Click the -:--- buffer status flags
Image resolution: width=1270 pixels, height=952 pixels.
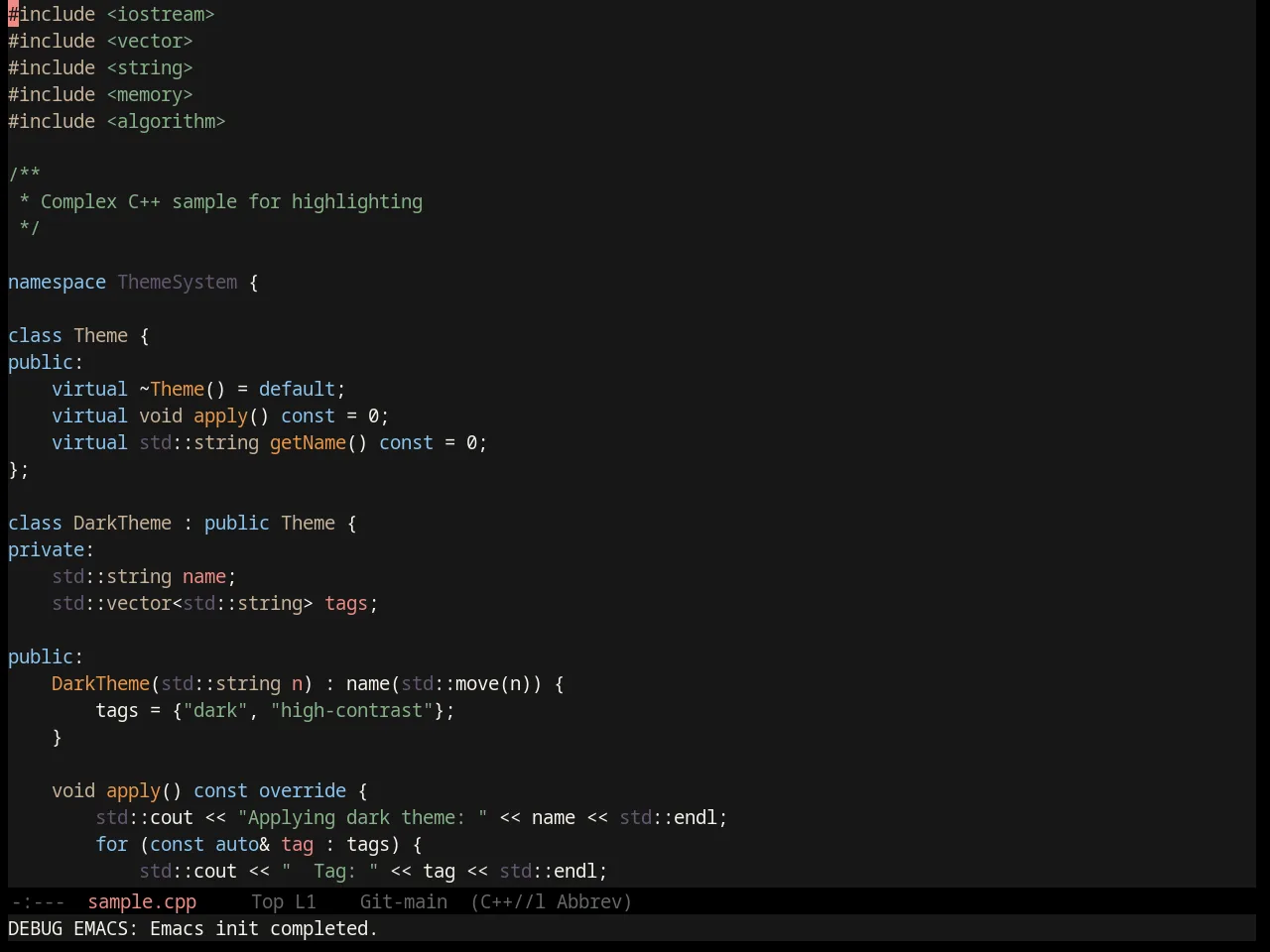pos(38,901)
